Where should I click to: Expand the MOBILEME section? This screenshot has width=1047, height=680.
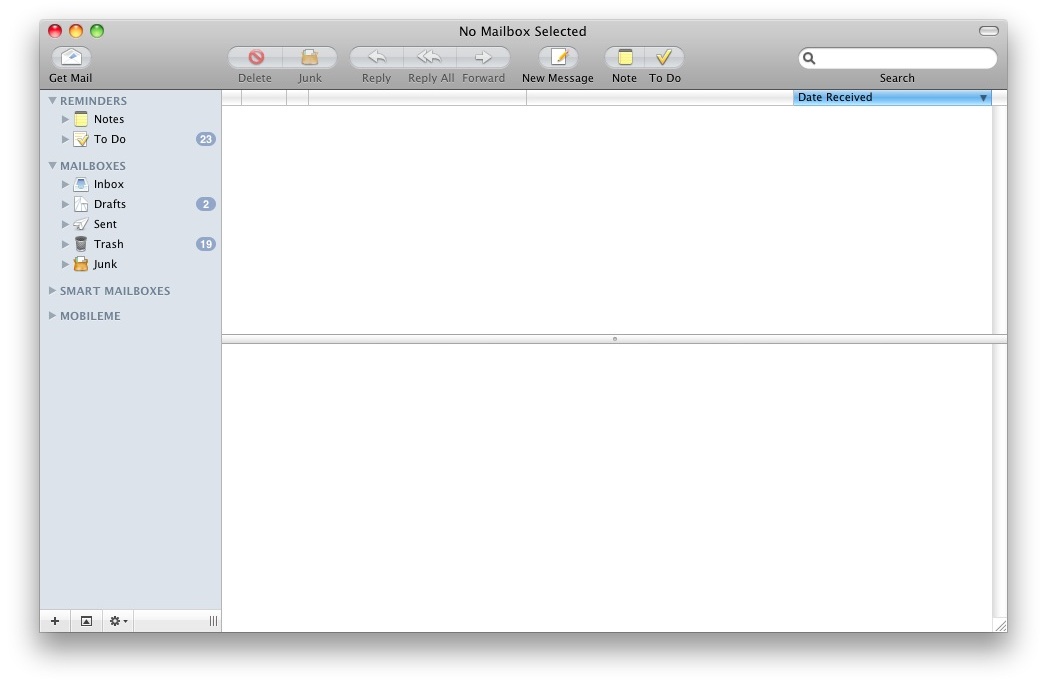click(x=52, y=315)
